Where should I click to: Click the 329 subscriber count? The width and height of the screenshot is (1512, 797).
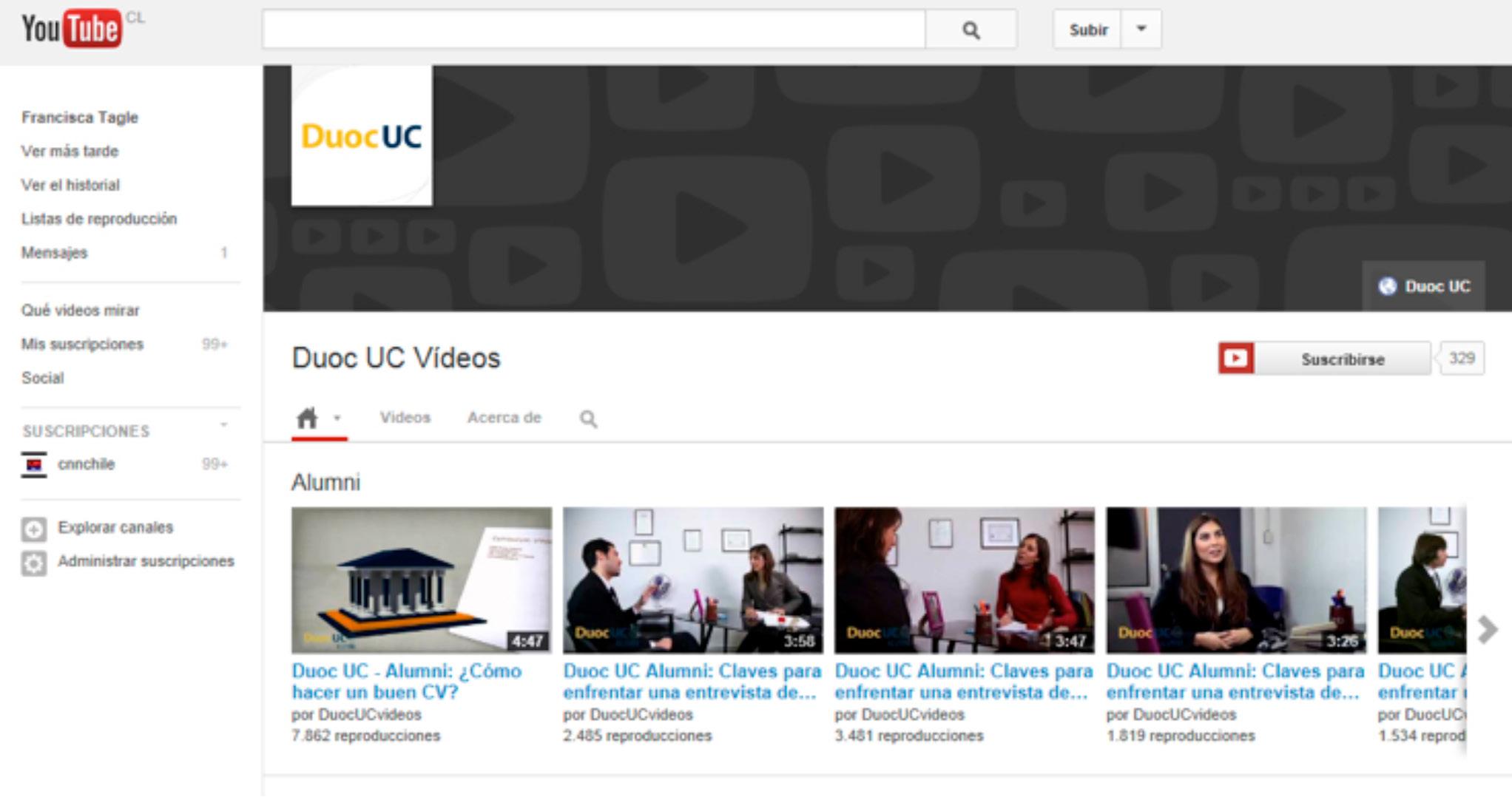tap(1462, 359)
